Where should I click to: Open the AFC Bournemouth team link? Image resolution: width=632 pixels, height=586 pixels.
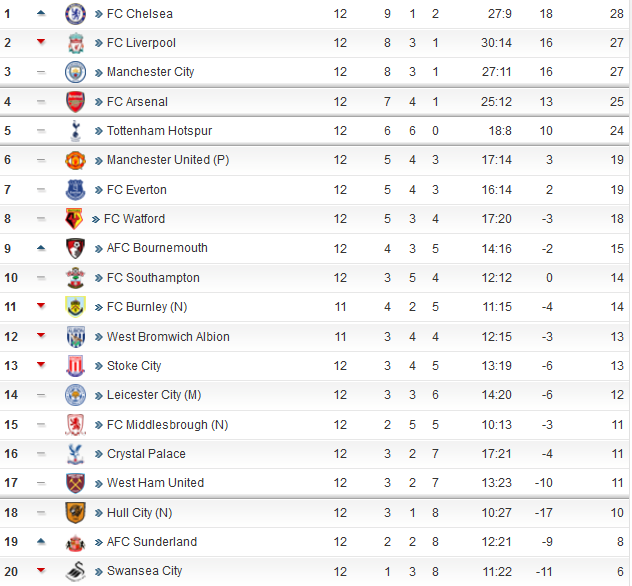(157, 248)
